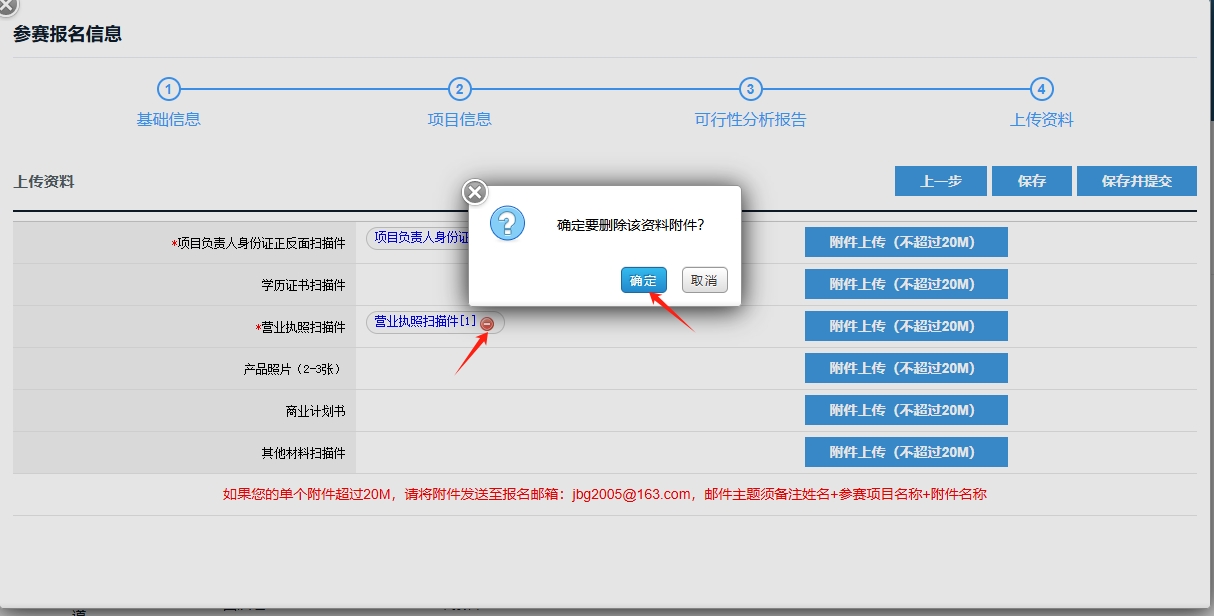Close the delete confirmation dialog
Image resolution: width=1214 pixels, height=616 pixels.
pos(475,192)
